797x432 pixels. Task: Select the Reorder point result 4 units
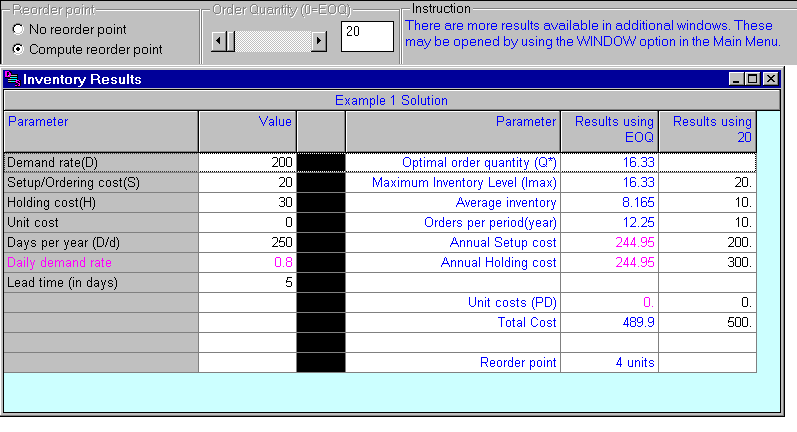click(609, 362)
